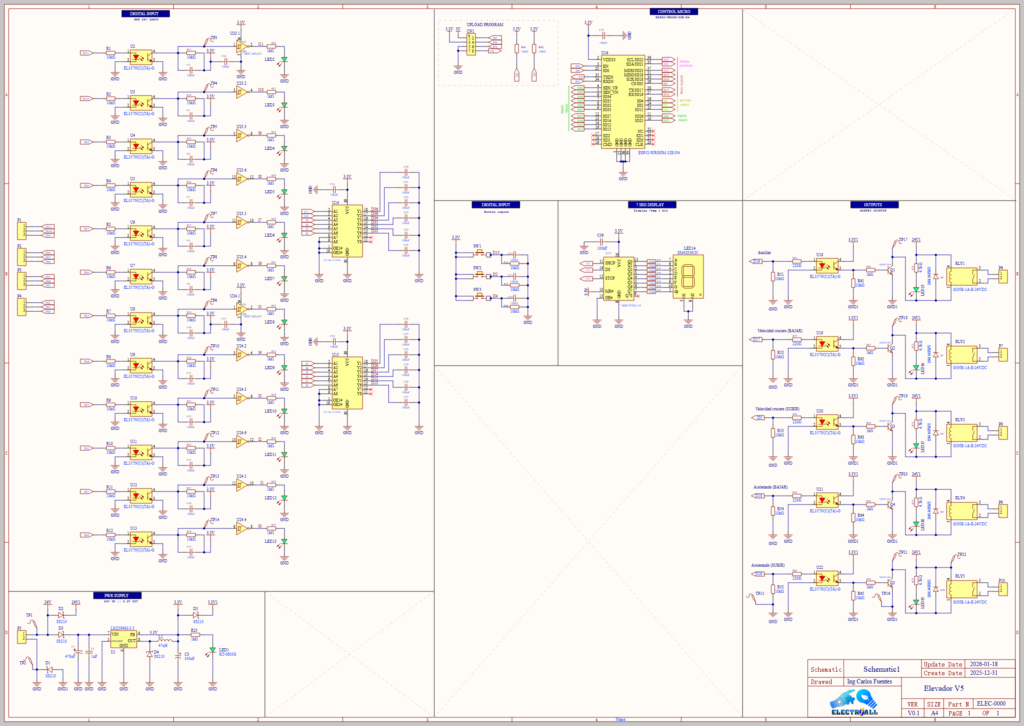This screenshot has width=1024, height=726.
Task: Select the ESP32-WROOM microcontroller symbol
Action: coord(623,100)
